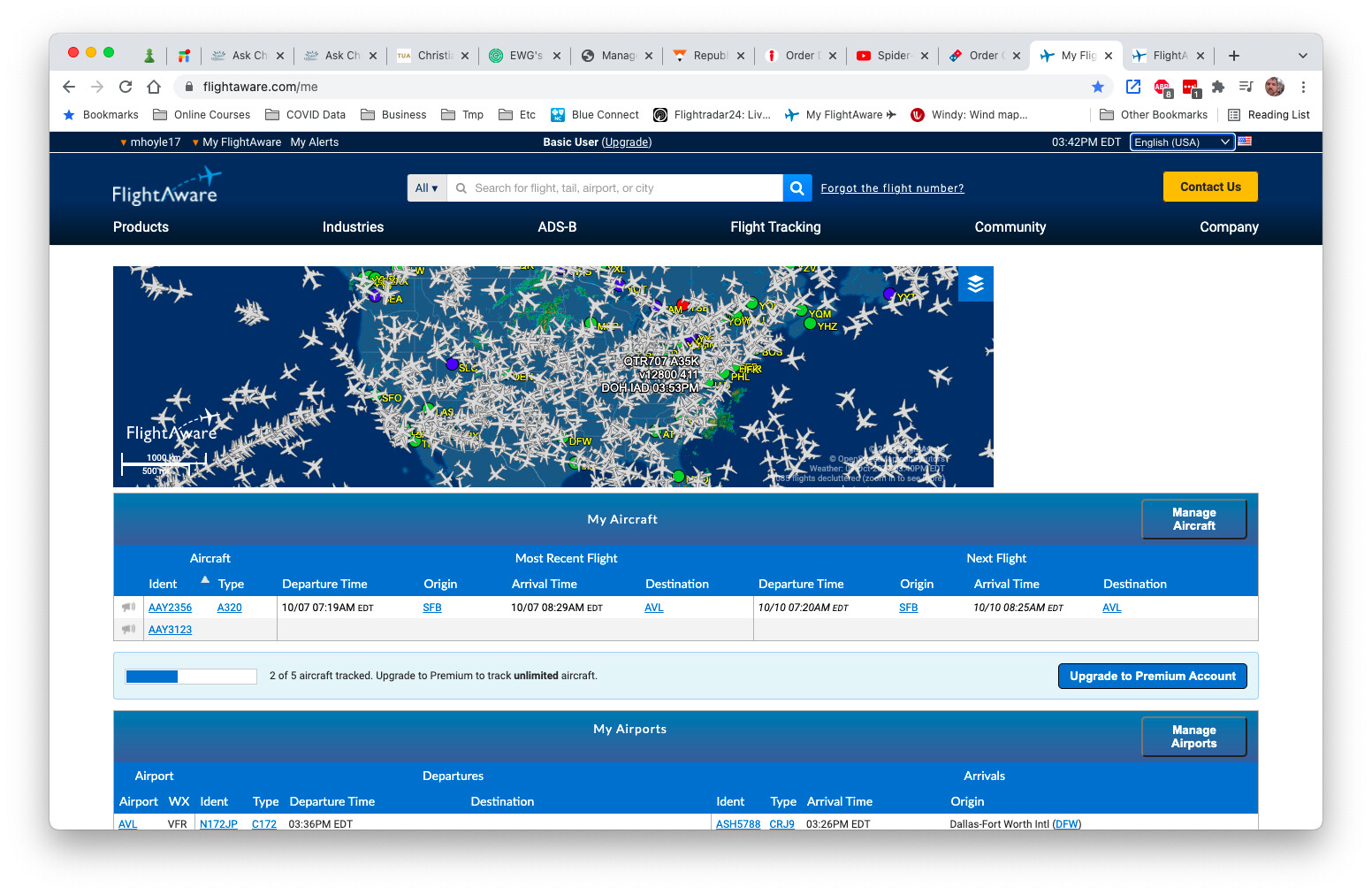Open Flightradar24 bookmark

pyautogui.click(x=713, y=115)
